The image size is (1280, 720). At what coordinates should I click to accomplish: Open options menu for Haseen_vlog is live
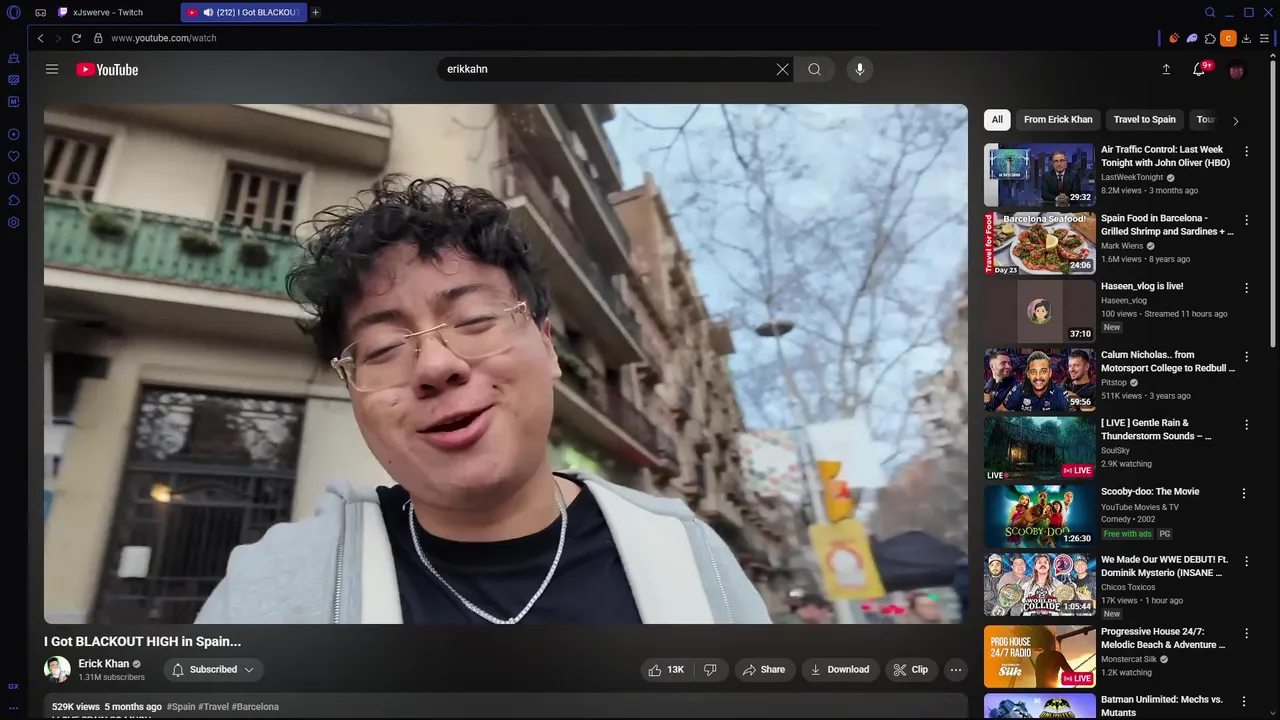(x=1246, y=287)
